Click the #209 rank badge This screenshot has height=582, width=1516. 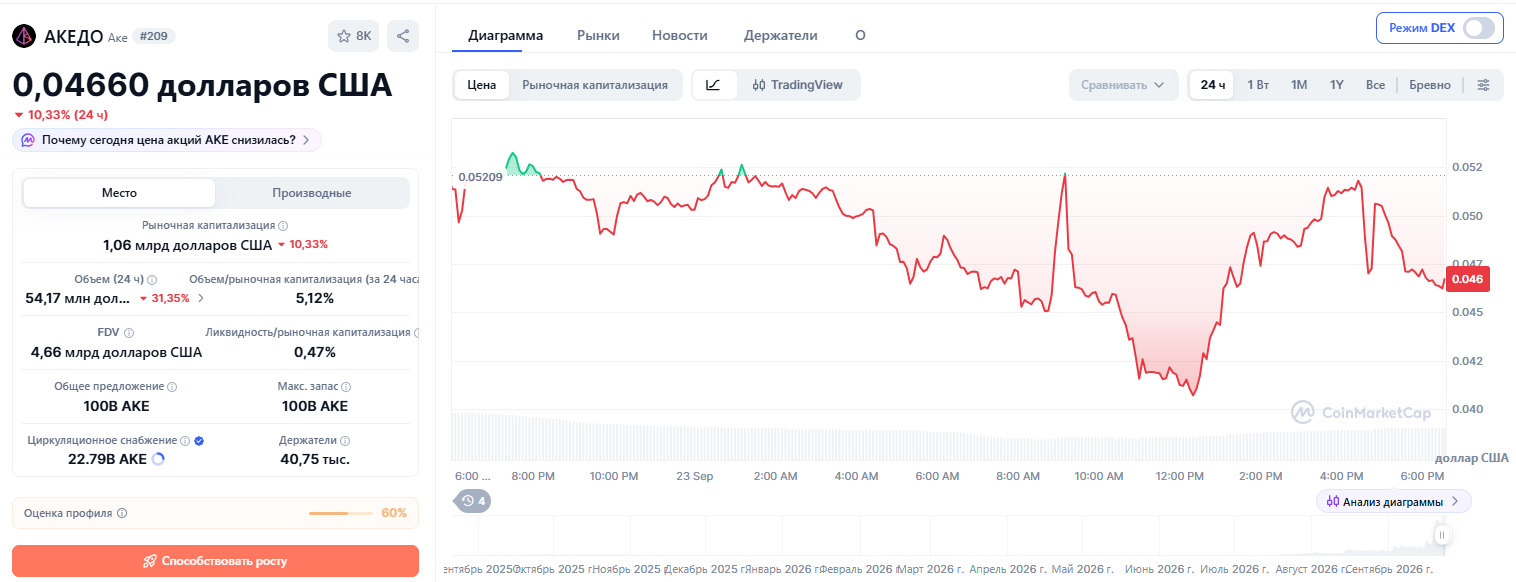pyautogui.click(x=154, y=36)
